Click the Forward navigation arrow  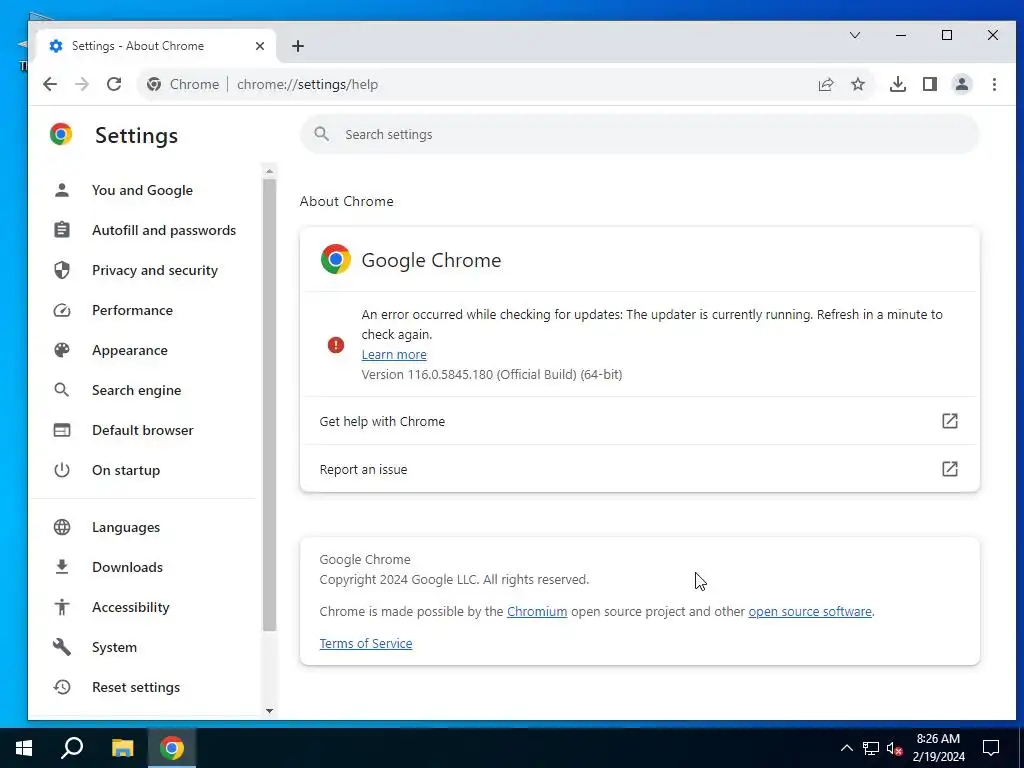(82, 84)
